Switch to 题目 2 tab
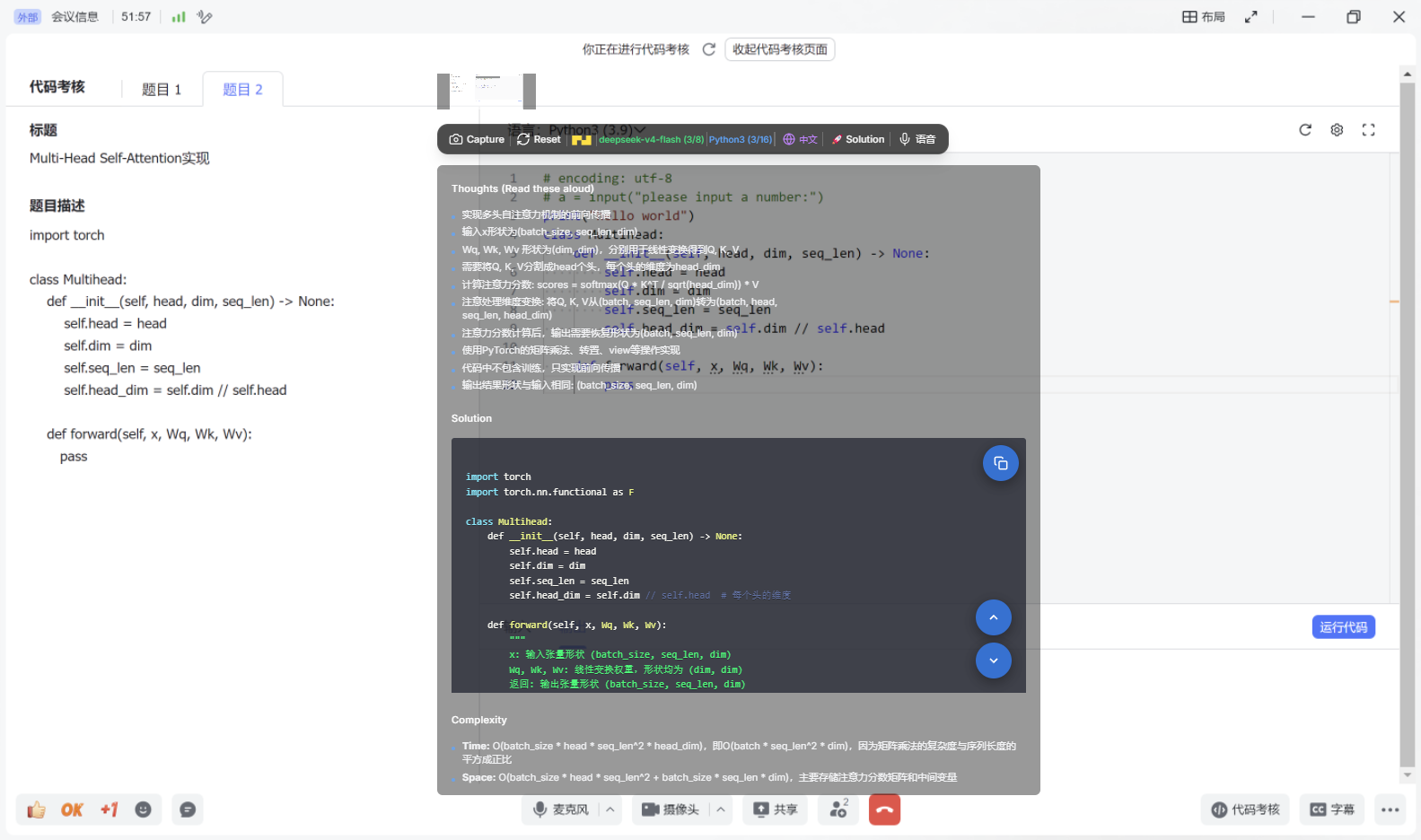This screenshot has width=1421, height=840. tap(242, 90)
